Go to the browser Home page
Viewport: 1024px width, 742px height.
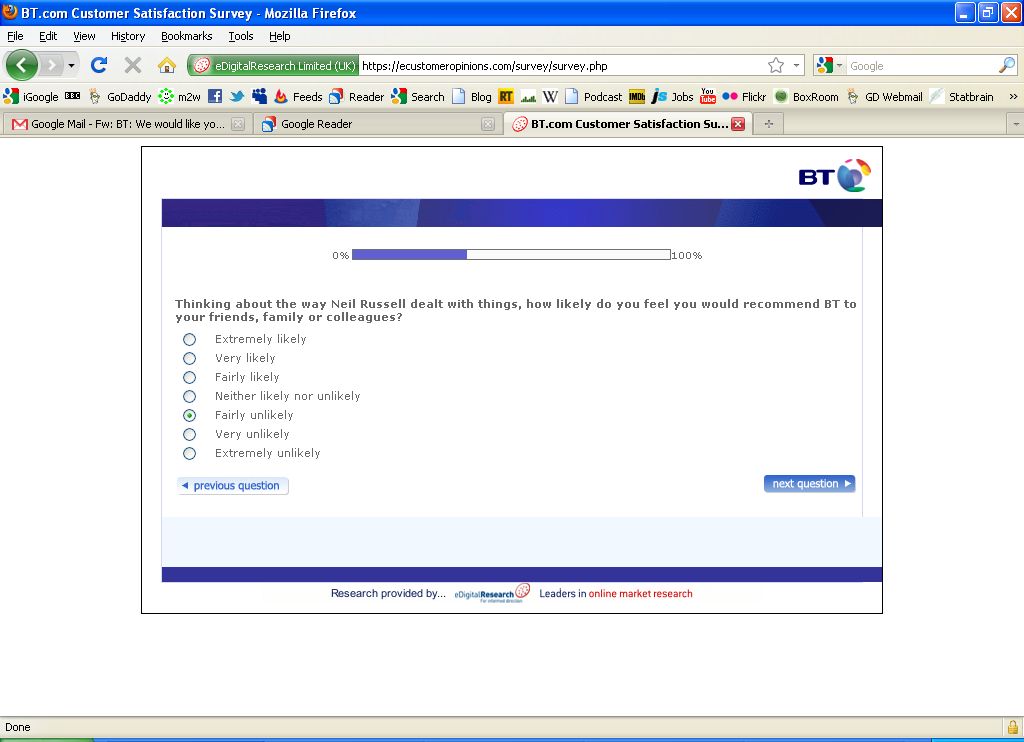[x=167, y=66]
